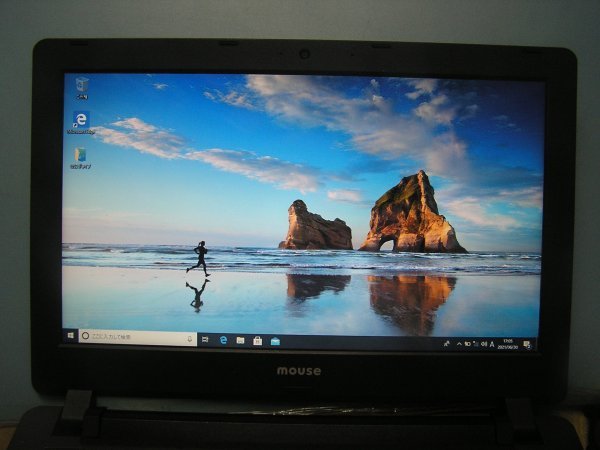The height and width of the screenshot is (450, 600).
Task: Toggle the IME input mode indicator A
Action: coord(492,344)
